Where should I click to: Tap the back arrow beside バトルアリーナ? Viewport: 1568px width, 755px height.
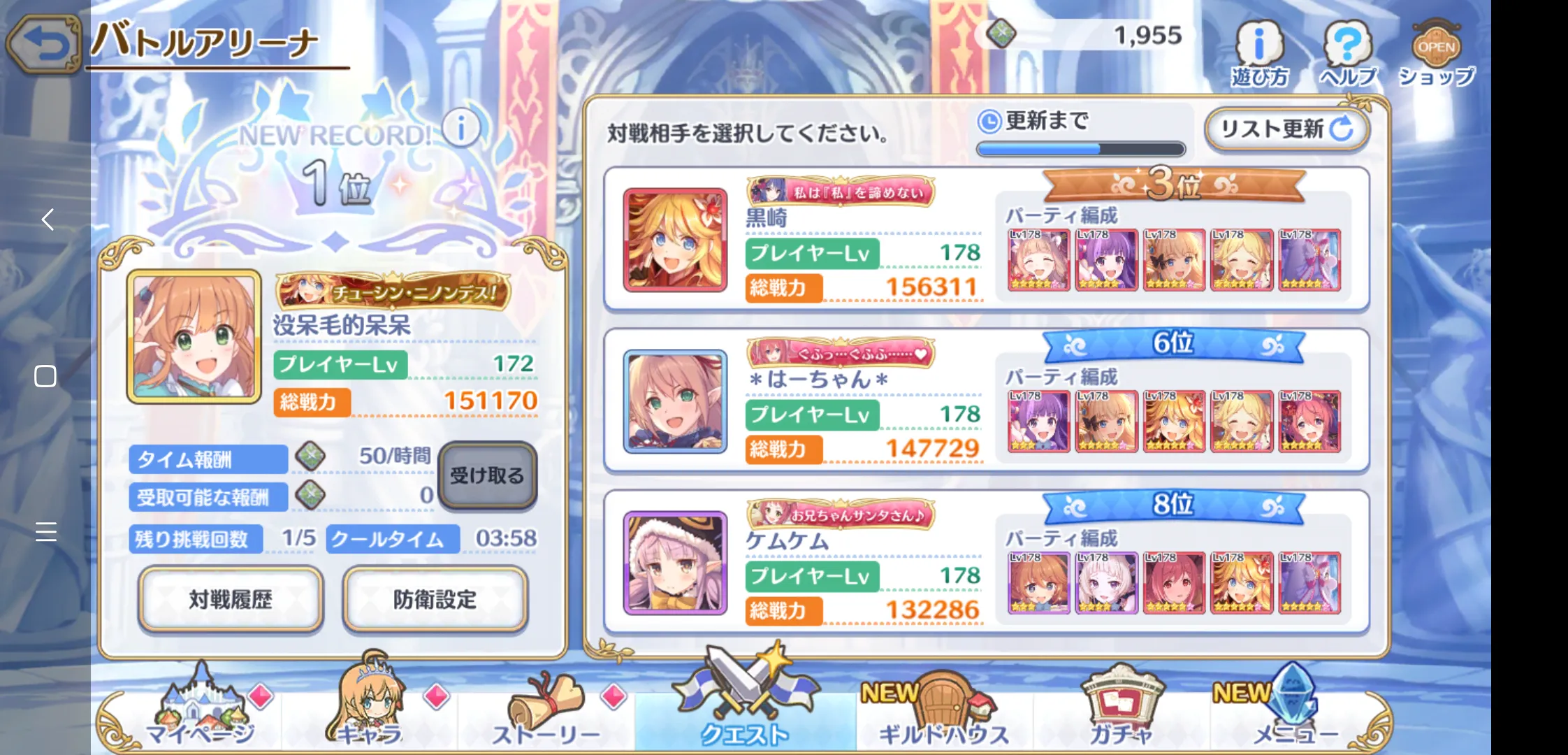[45, 44]
